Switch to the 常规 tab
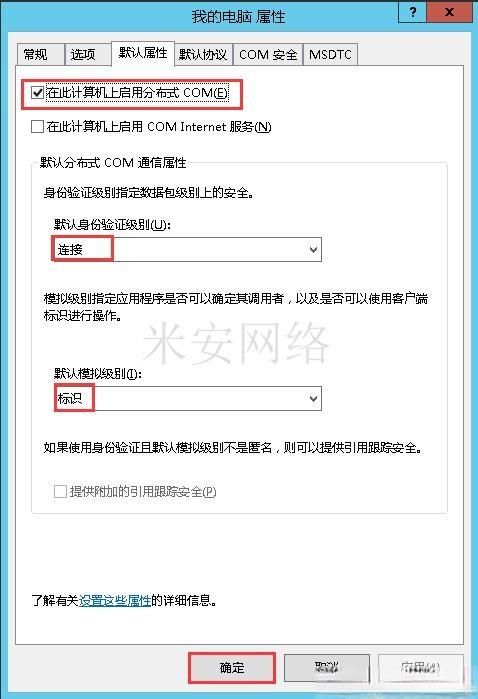This screenshot has width=478, height=699. coord(41,55)
